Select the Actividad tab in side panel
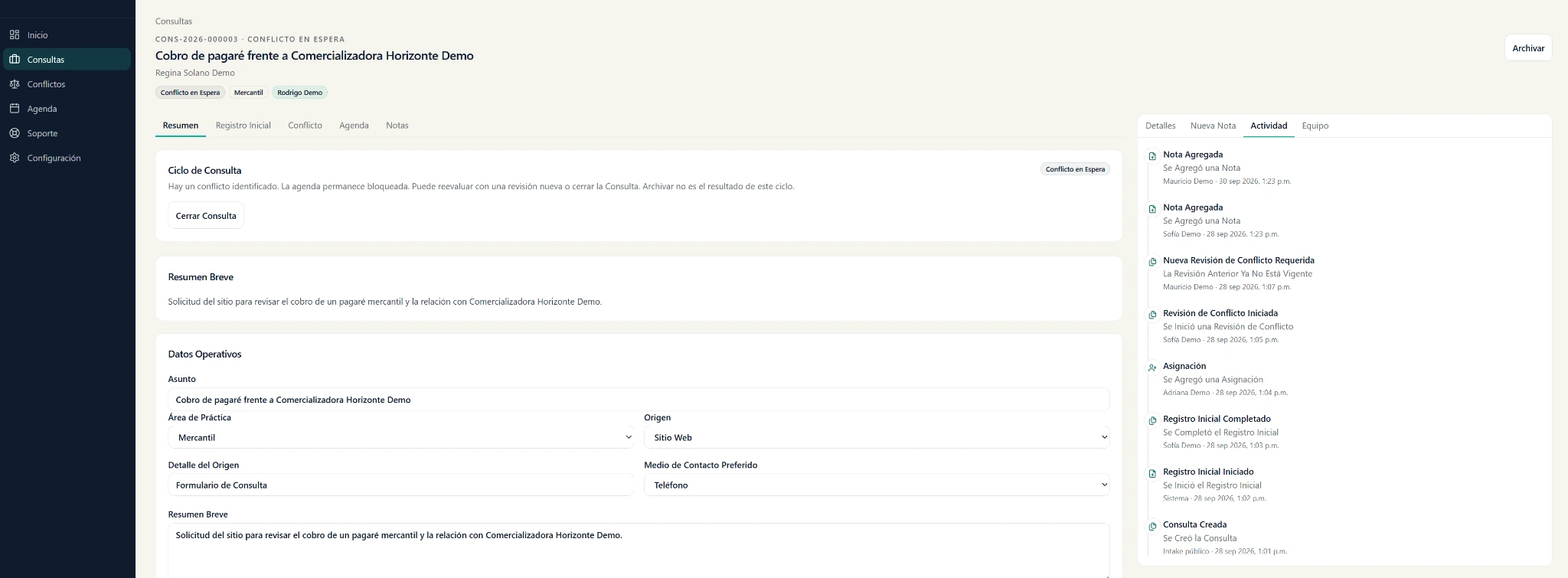 click(1269, 126)
